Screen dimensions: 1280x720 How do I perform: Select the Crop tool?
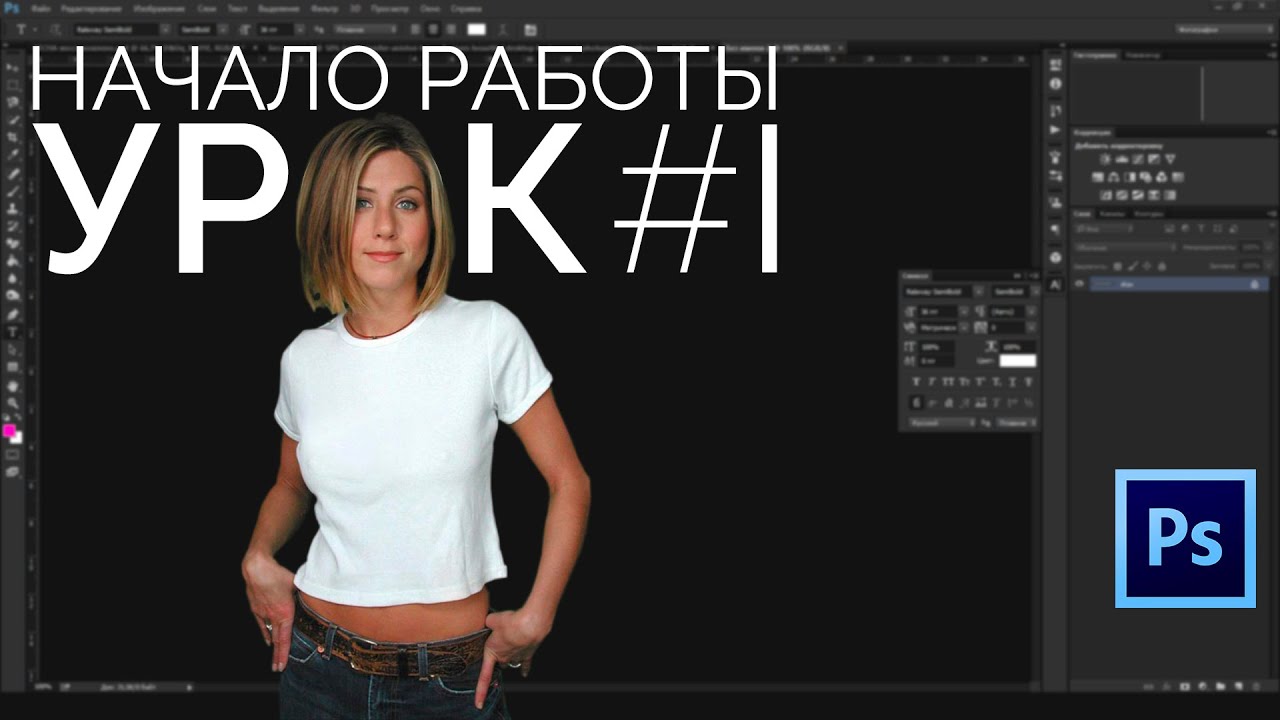(14, 137)
